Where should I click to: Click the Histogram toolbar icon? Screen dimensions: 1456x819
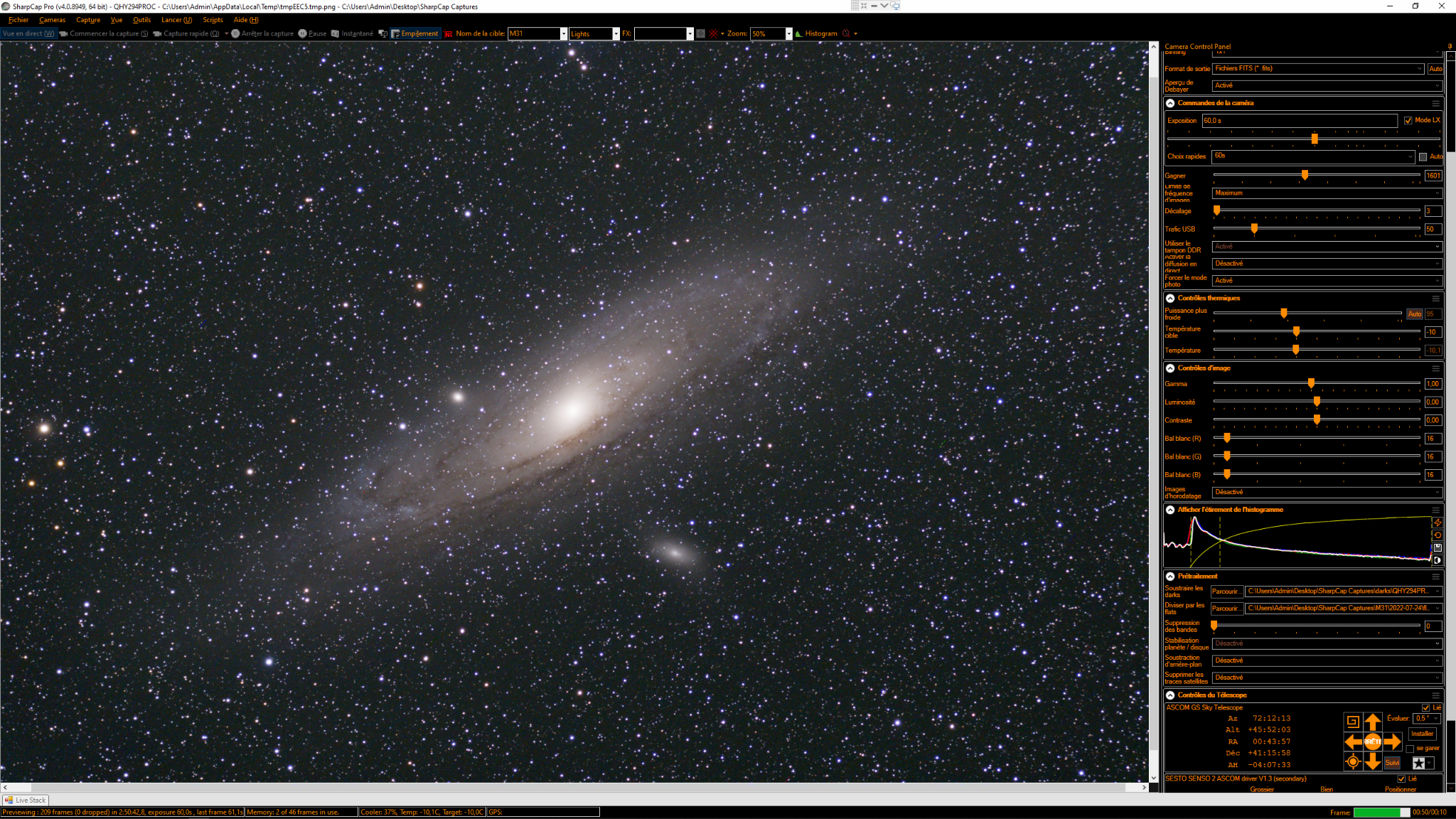(816, 33)
